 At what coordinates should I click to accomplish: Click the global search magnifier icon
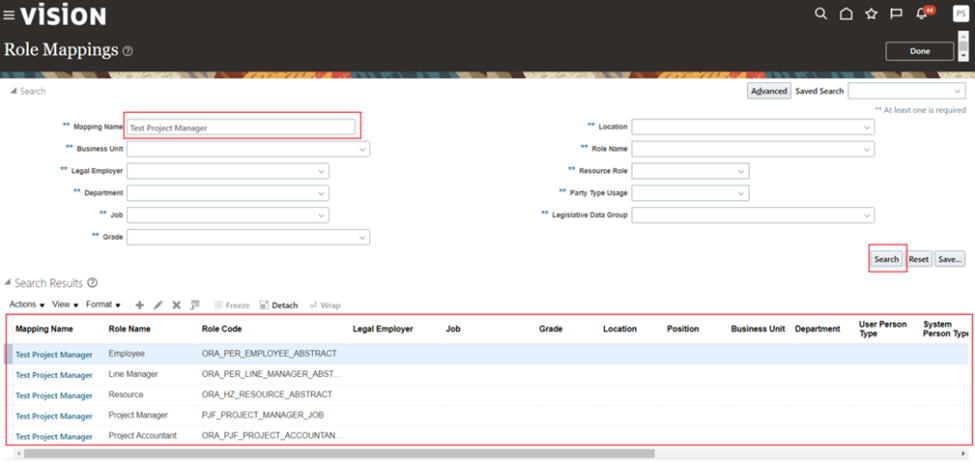[821, 14]
